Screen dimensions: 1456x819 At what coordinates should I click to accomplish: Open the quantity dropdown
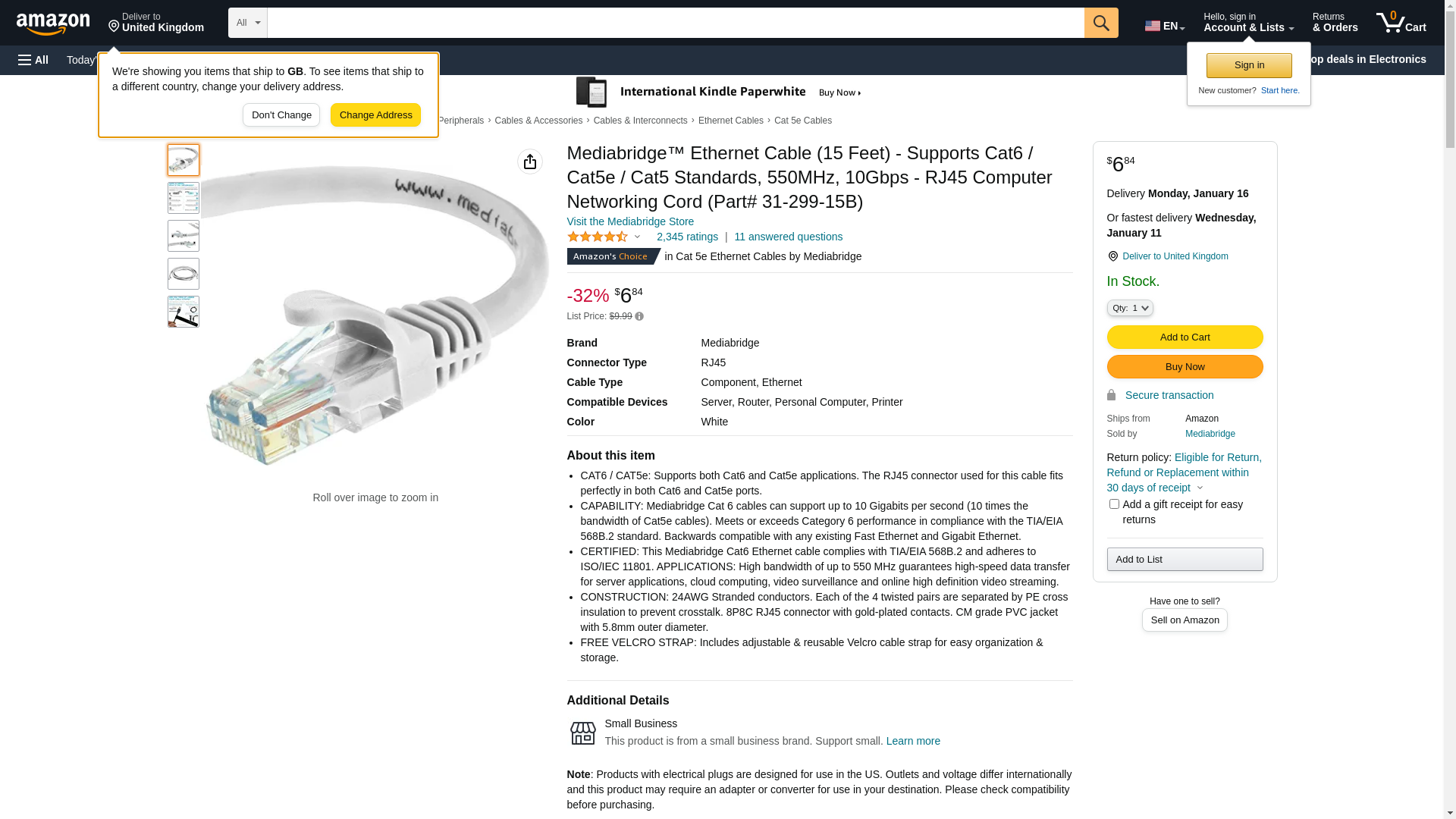[x=1130, y=308]
